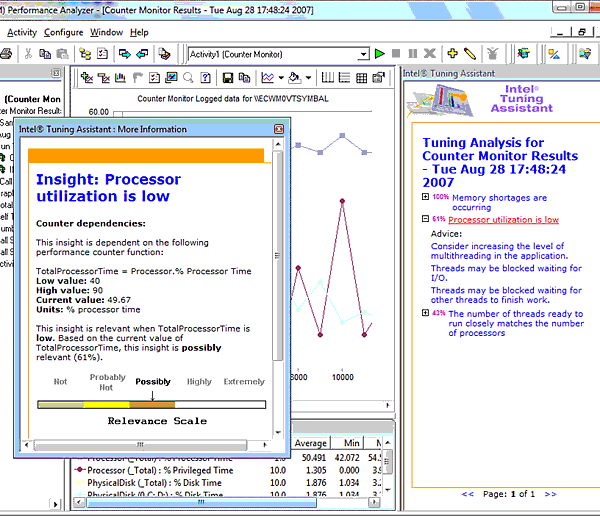Open dropdown arrow next to paint bucket

tap(308, 78)
